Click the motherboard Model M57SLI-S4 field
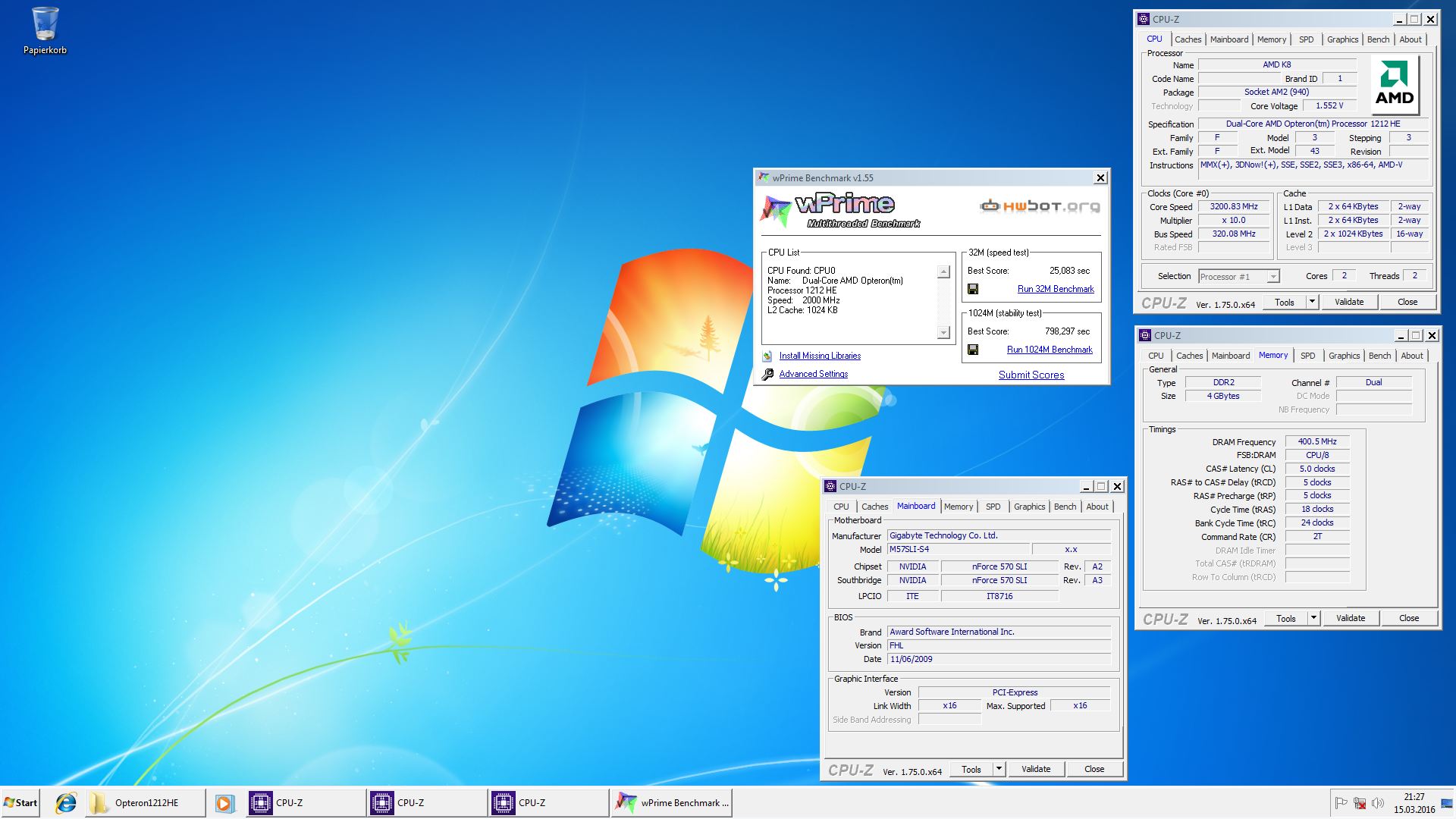The height and width of the screenshot is (819, 1456). click(958, 549)
